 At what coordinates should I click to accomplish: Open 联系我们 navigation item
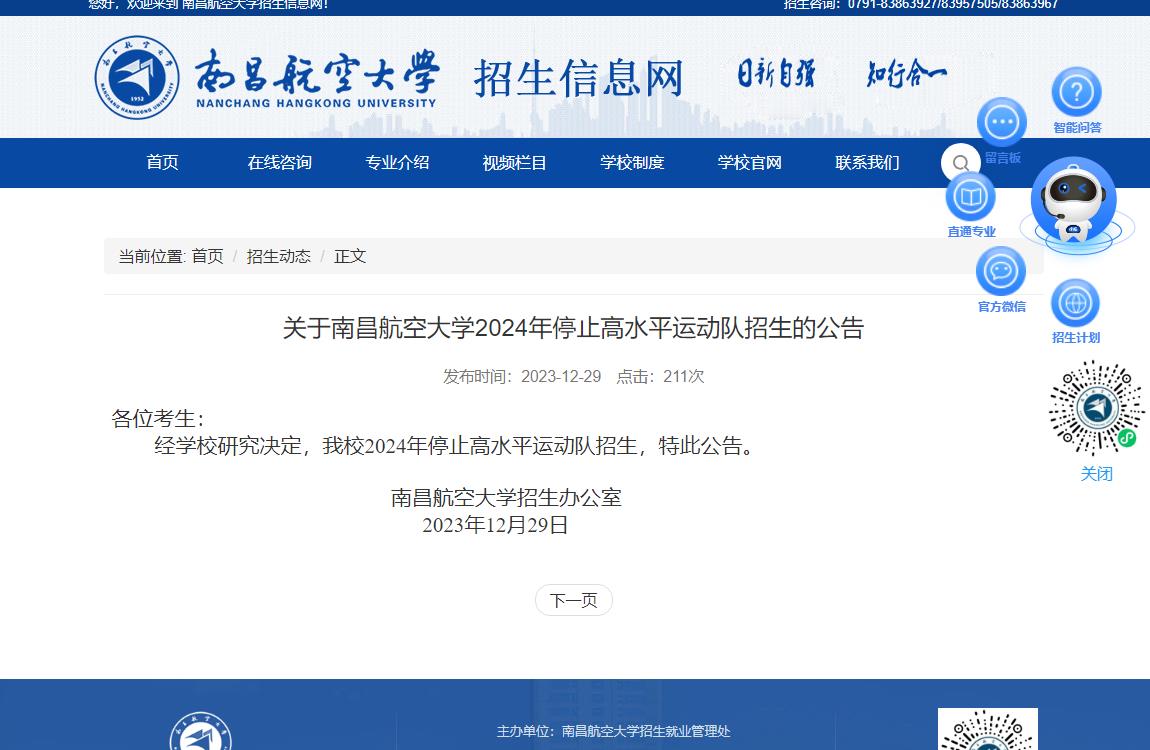(x=866, y=162)
